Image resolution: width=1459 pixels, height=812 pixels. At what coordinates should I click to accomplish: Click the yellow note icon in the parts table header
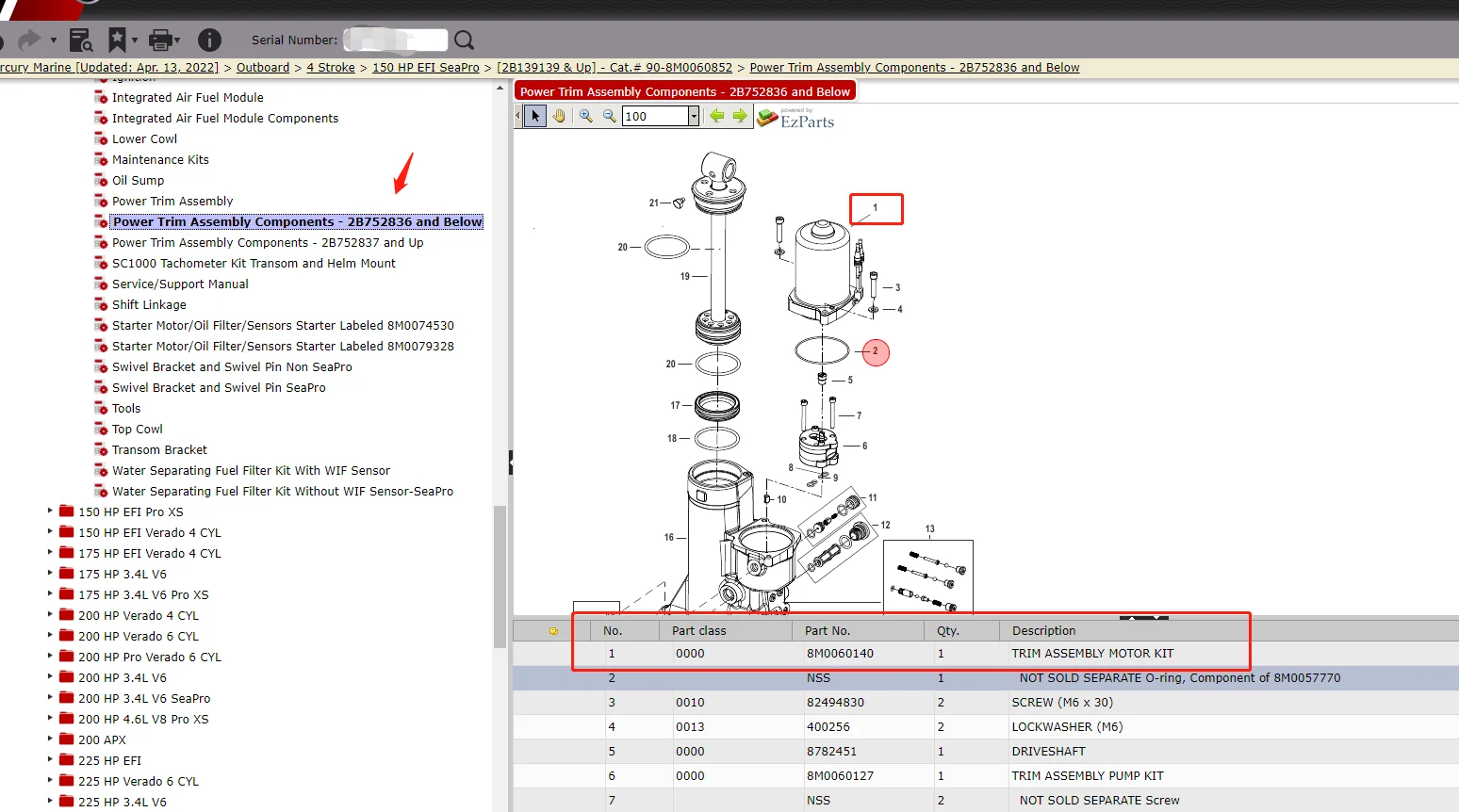[553, 631]
